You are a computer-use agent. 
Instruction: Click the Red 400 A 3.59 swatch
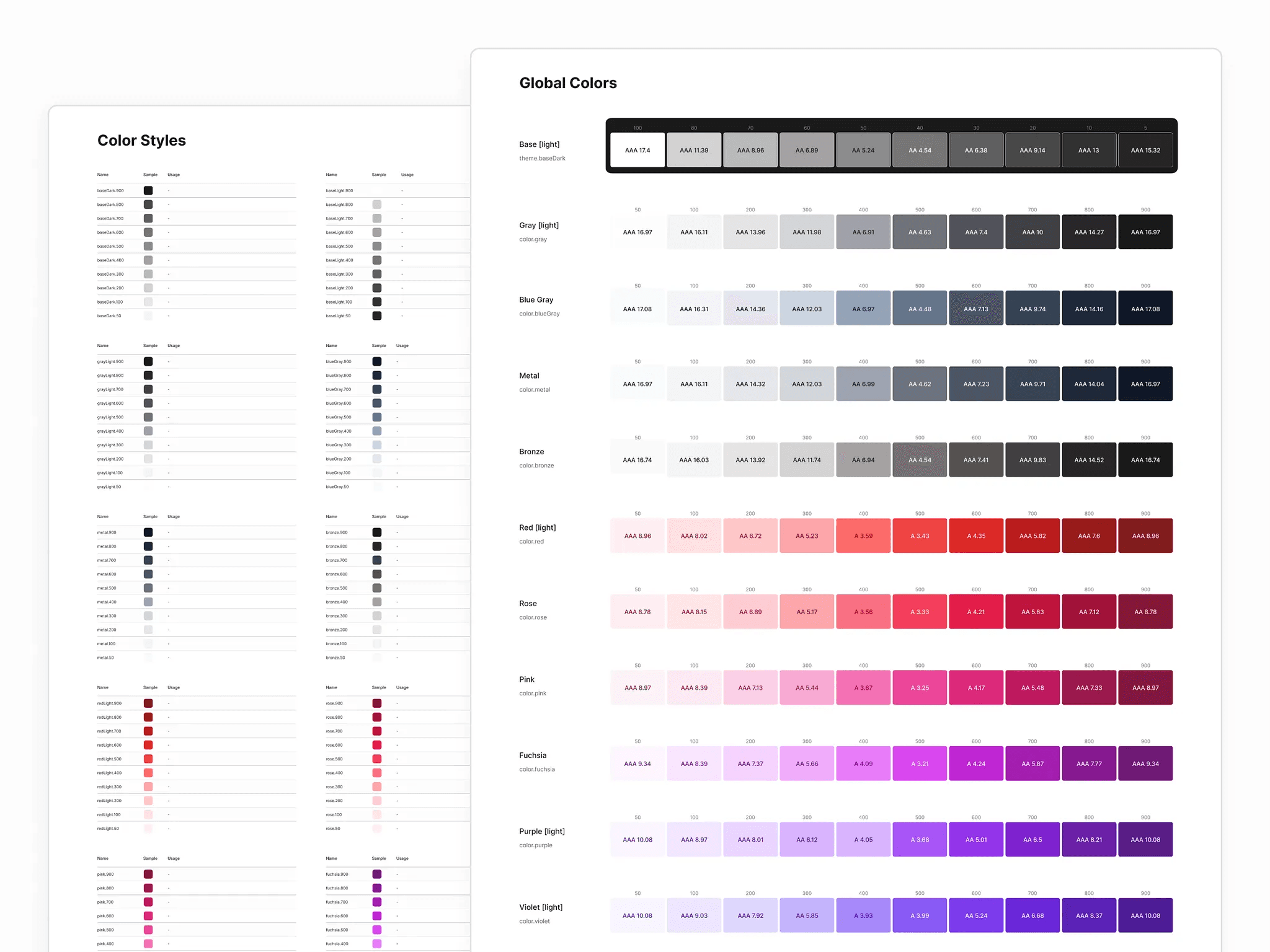863,535
